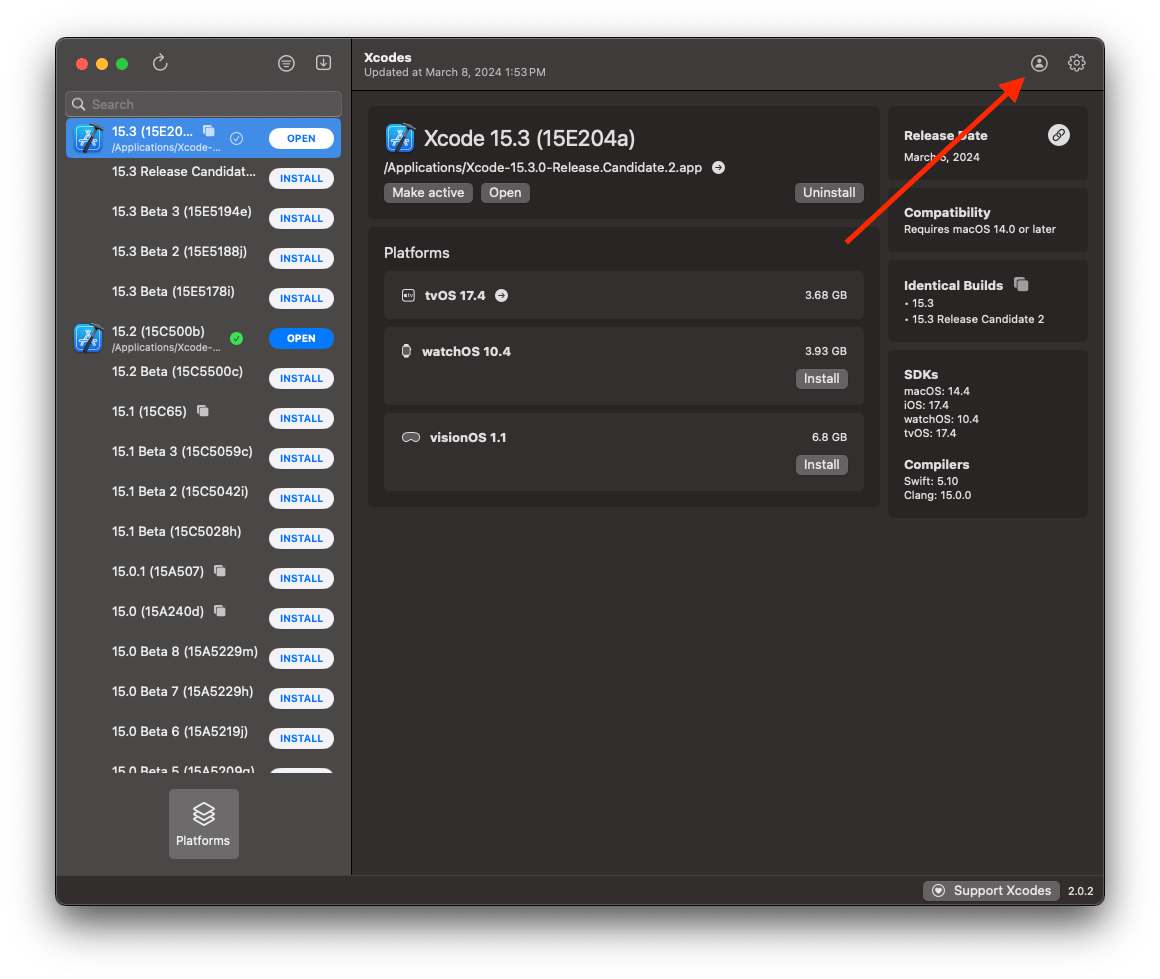Install 15.3 Beta 2 (15E5188j)
The height and width of the screenshot is (979, 1160).
pos(301,258)
